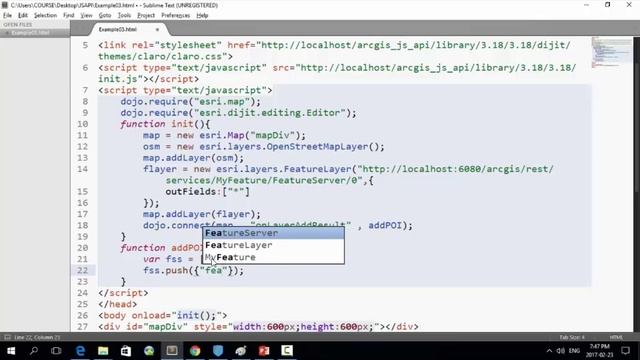The width and height of the screenshot is (640, 360).
Task: Launch Microsoft Edge from the taskbar
Action: pyautogui.click(x=80, y=351)
